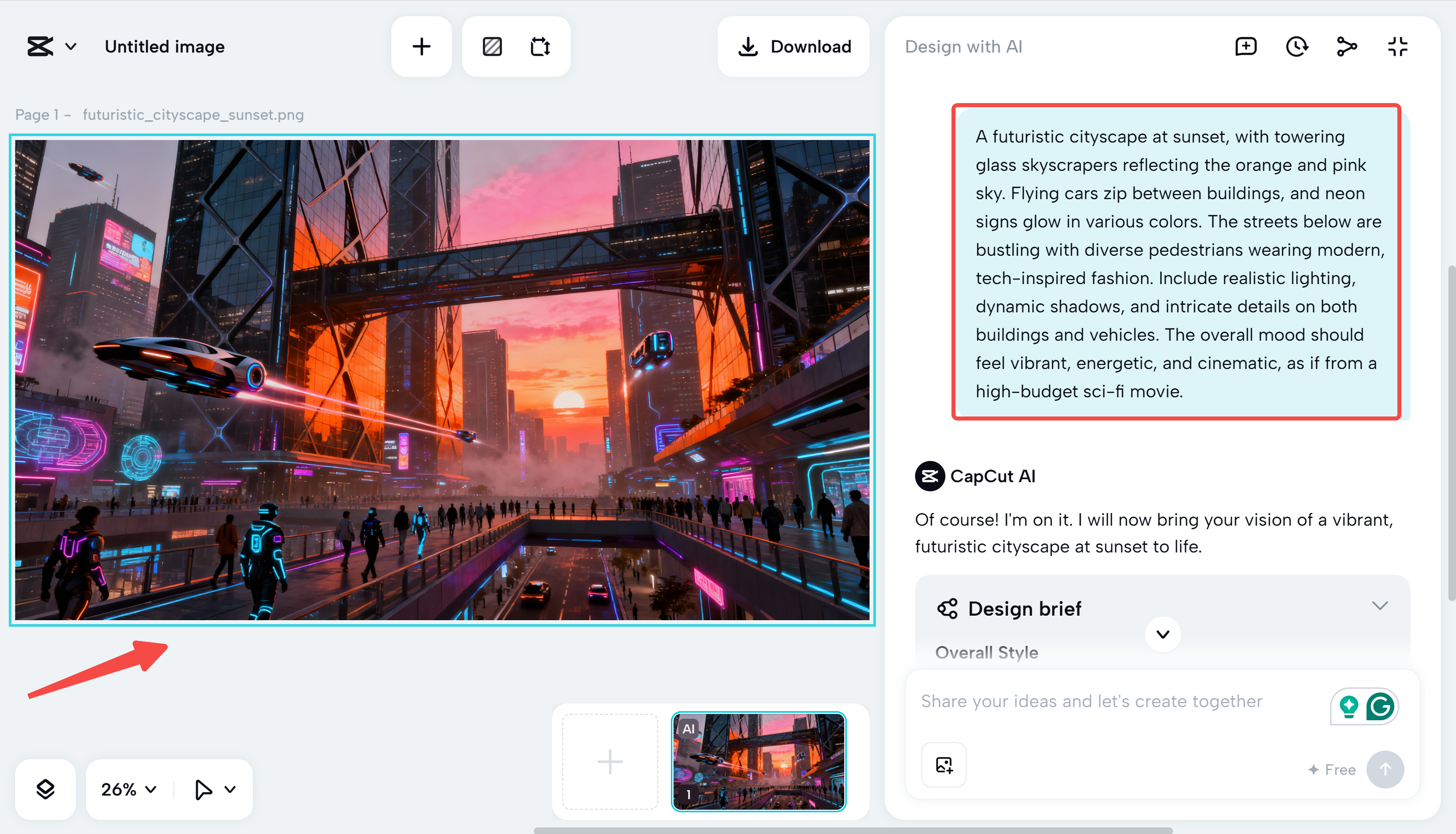Collapse the Design brief section
Image resolution: width=1456 pixels, height=834 pixels.
(1380, 606)
